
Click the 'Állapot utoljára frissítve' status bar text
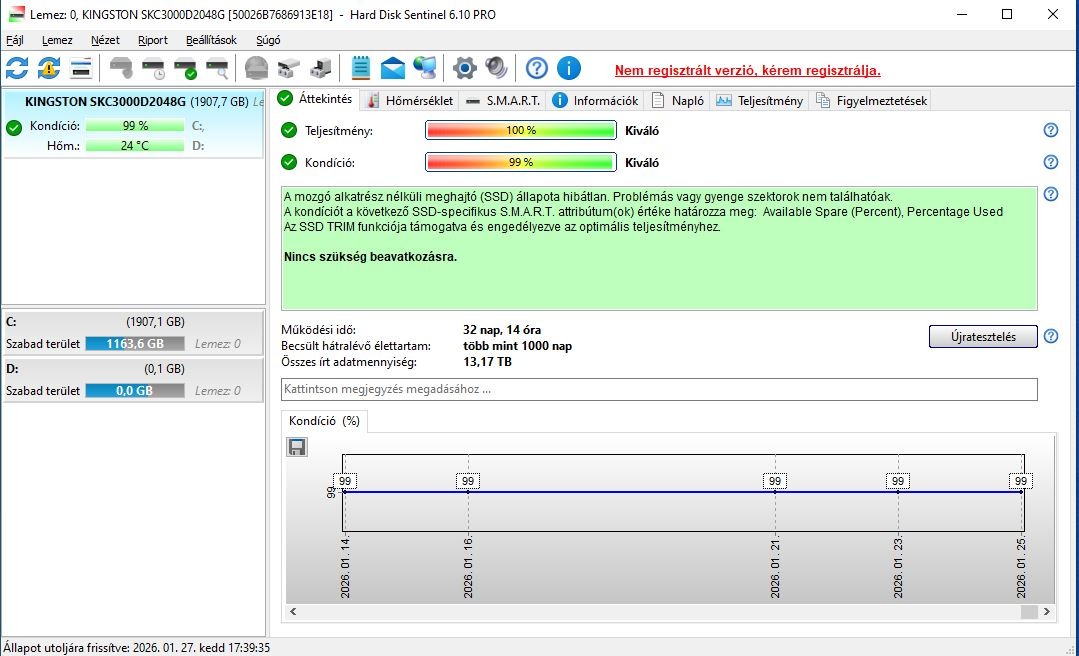pyautogui.click(x=136, y=648)
